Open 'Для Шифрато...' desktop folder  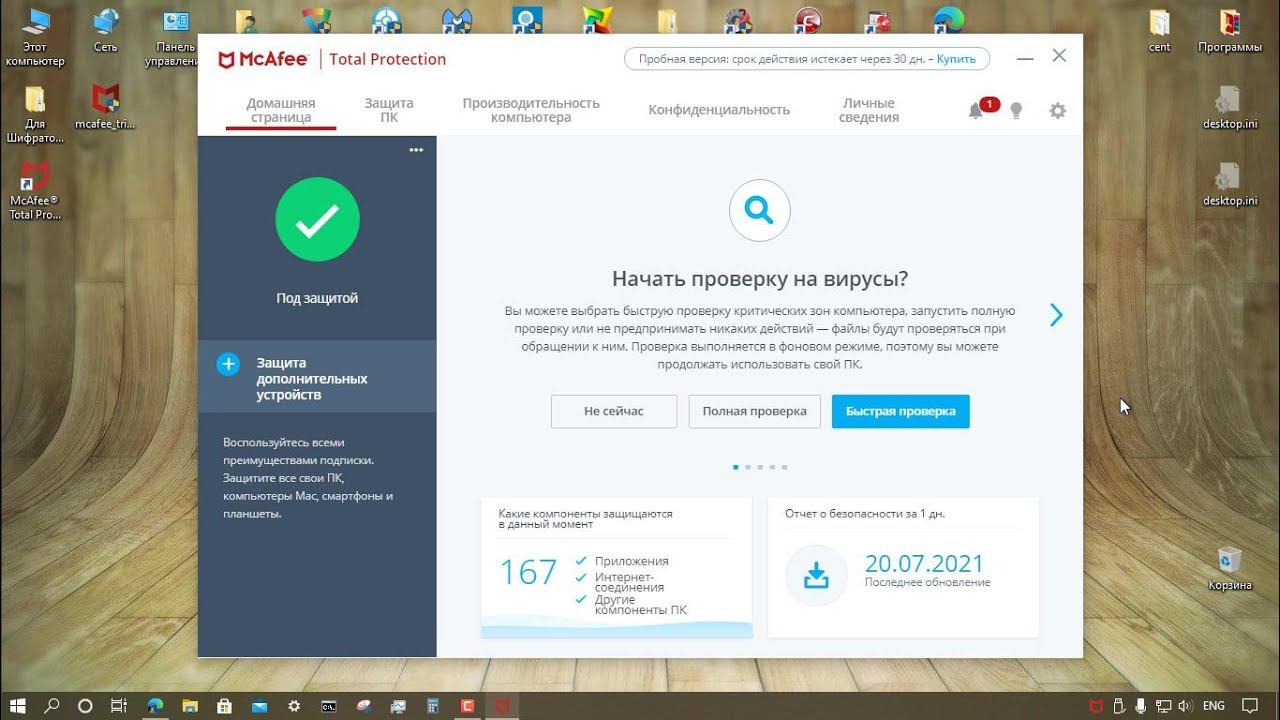[x=34, y=114]
